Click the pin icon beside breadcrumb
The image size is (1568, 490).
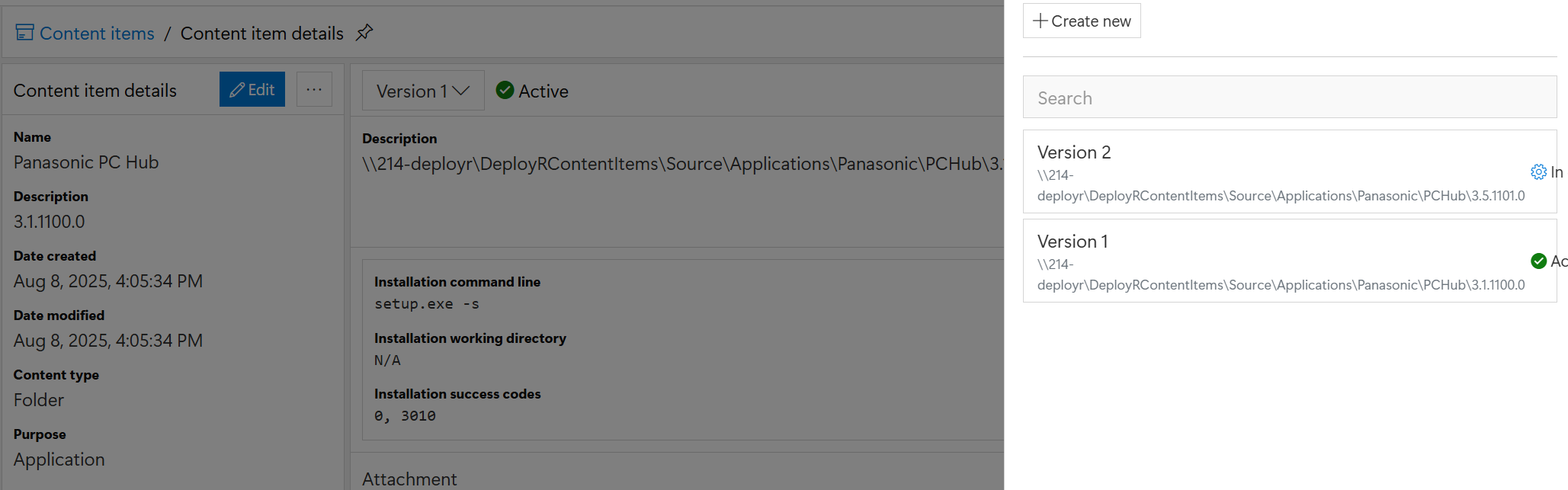(364, 33)
